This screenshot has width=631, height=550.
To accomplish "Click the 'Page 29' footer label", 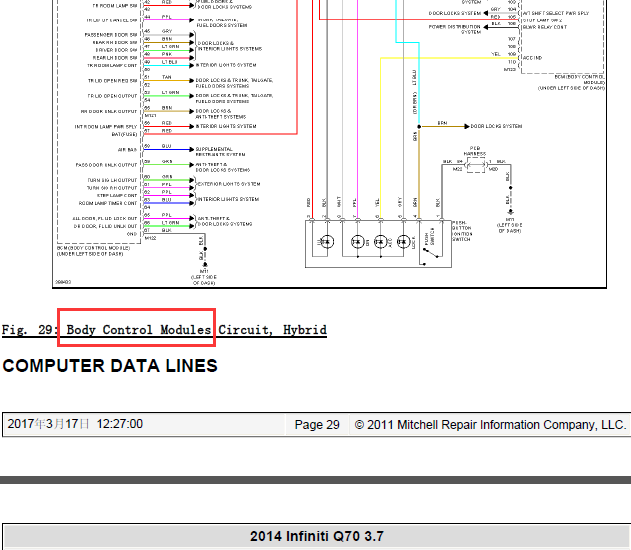I will point(317,424).
